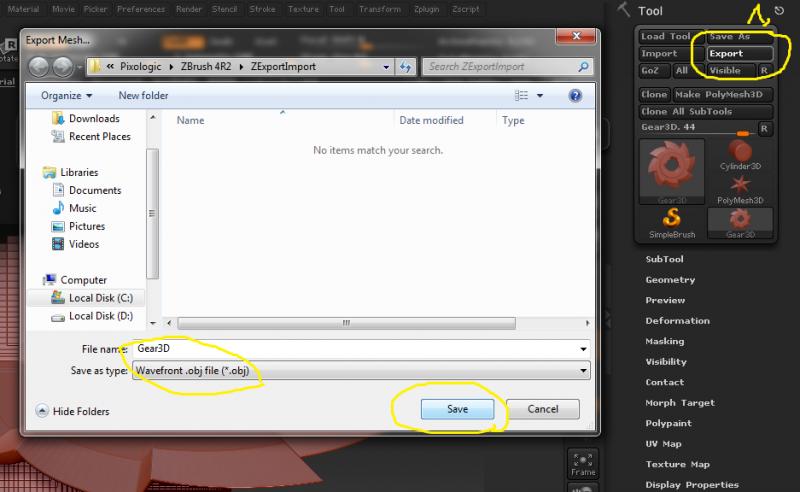Open Downloads folder in navigation pane

[x=85, y=118]
